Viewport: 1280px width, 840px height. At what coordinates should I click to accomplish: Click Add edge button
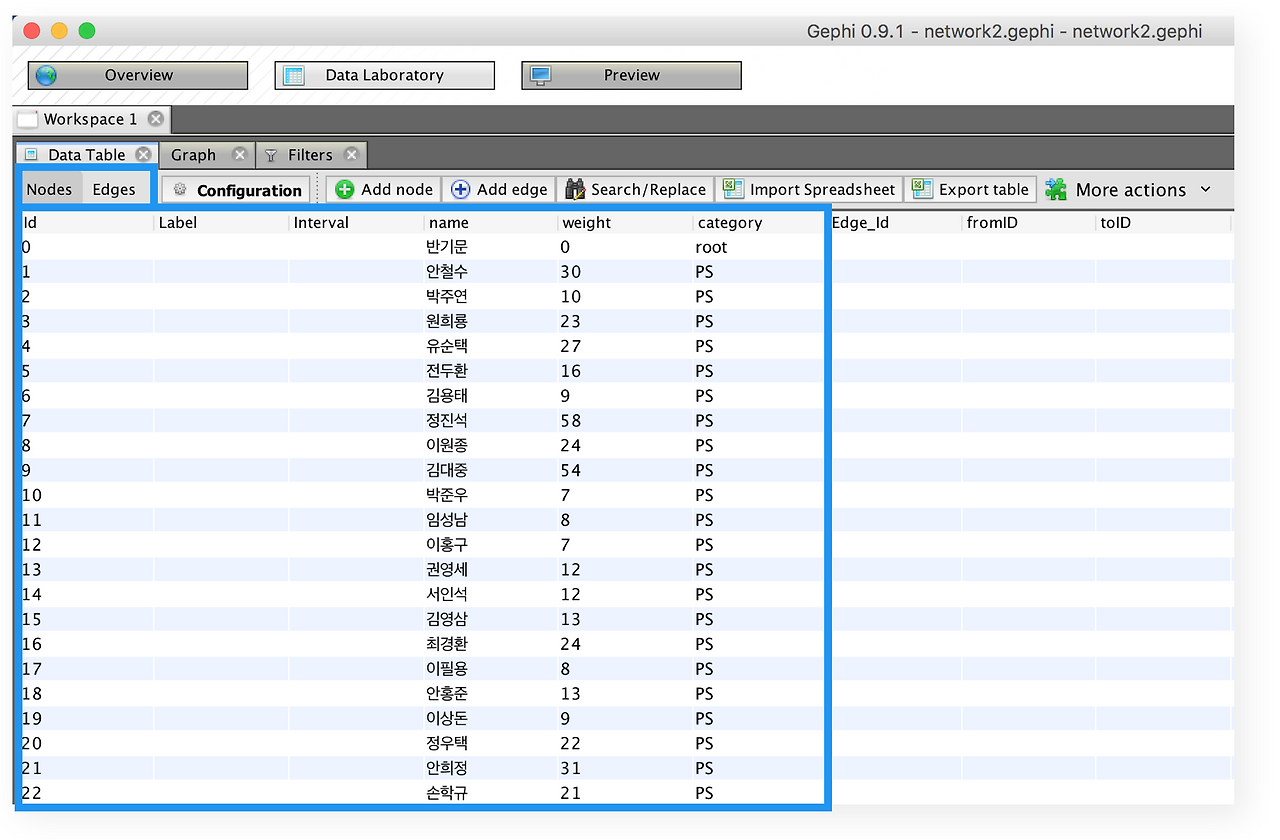click(x=499, y=189)
